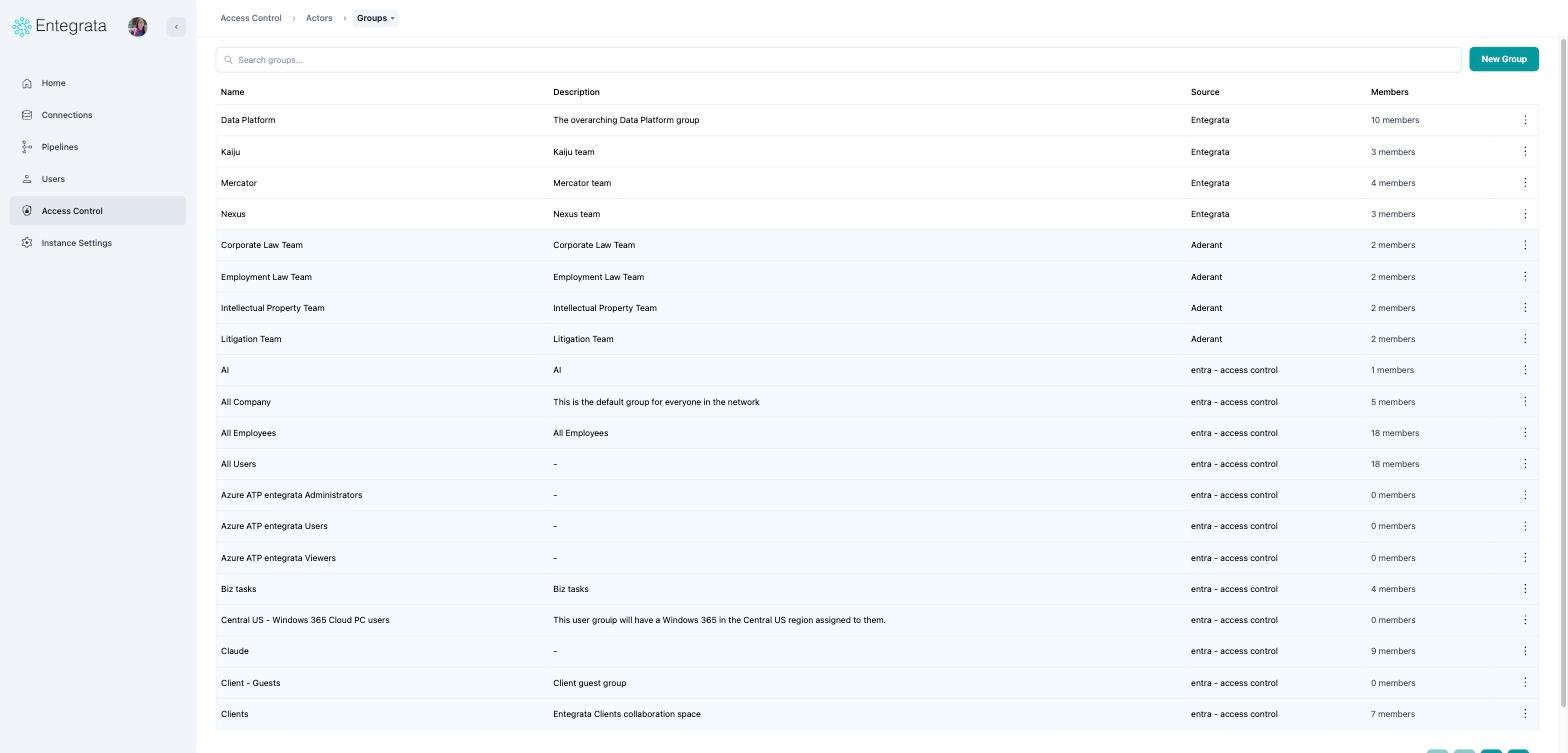The width and height of the screenshot is (1568, 753).
Task: Click '7 members' in Clients row
Action: [x=1393, y=714]
